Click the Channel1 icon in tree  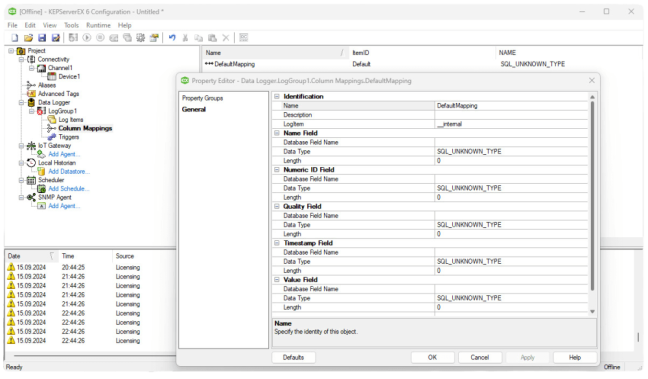[x=41, y=68]
